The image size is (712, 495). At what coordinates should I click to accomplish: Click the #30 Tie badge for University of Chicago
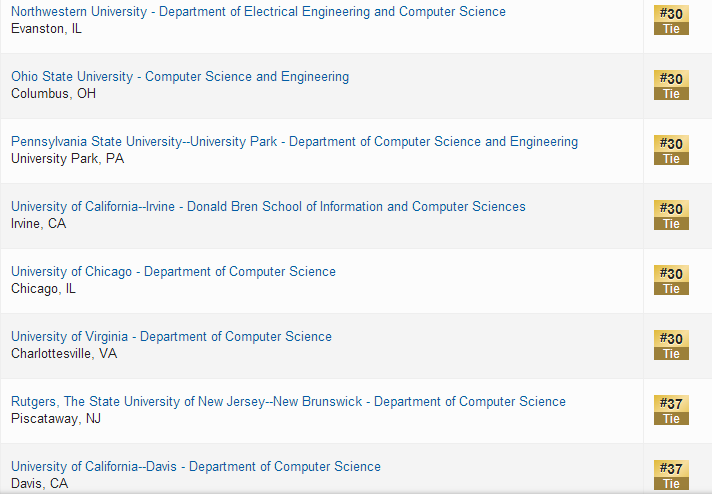point(671,280)
